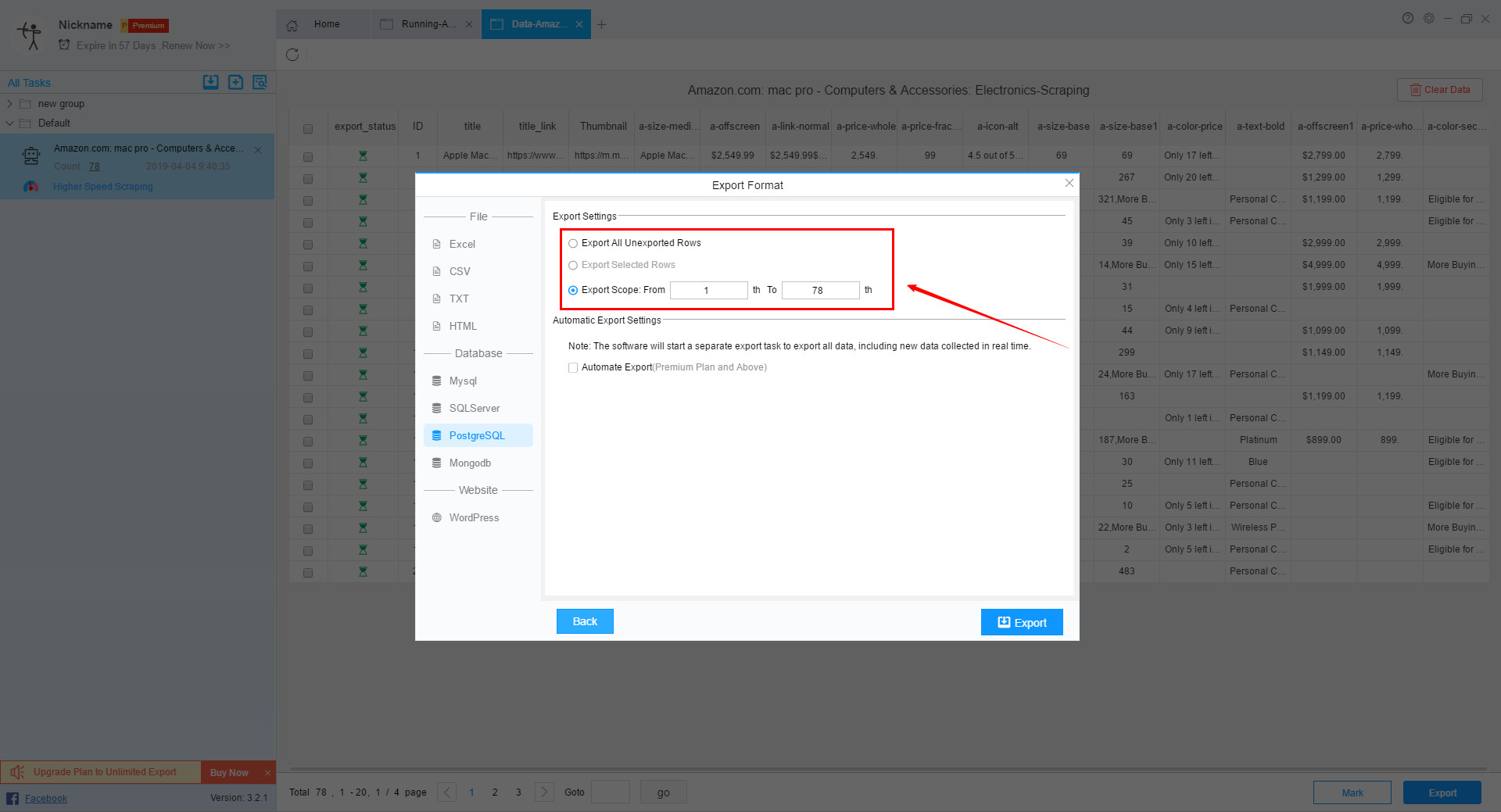This screenshot has width=1501, height=812.
Task: Select Mongodb as the export database
Action: pos(470,463)
